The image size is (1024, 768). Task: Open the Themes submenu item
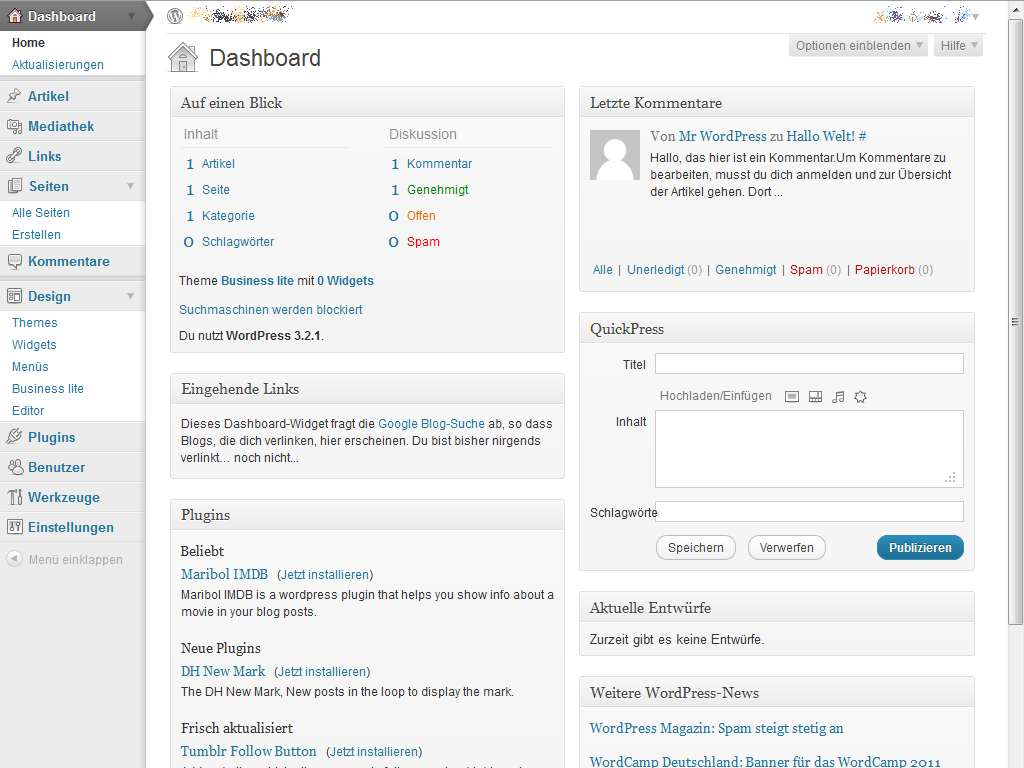point(35,323)
